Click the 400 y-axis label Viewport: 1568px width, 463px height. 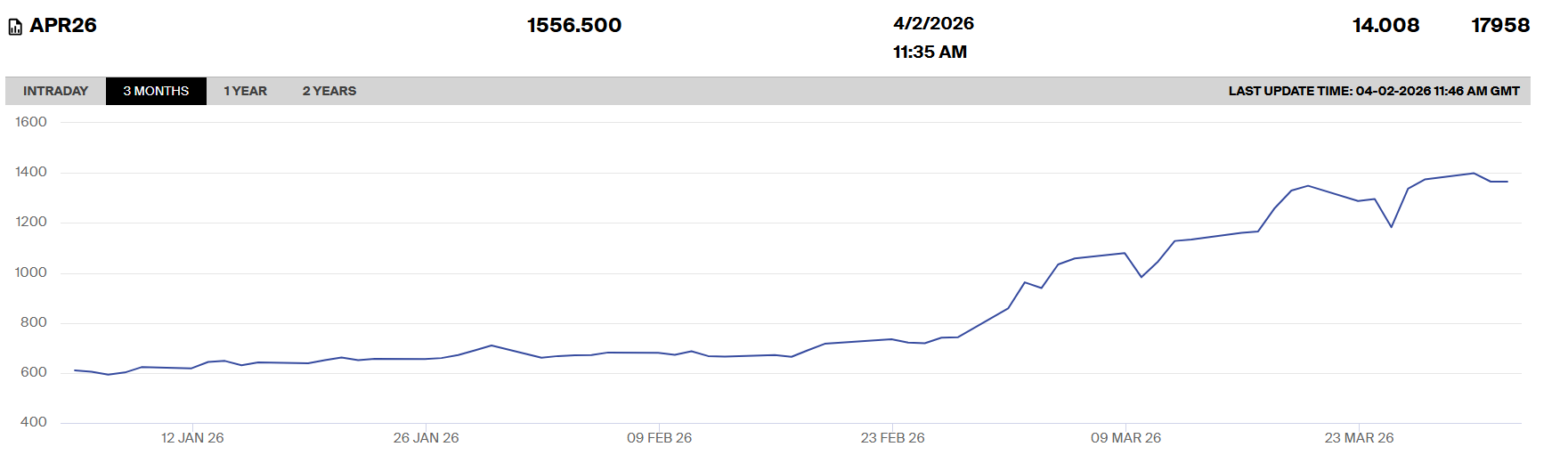pos(34,422)
